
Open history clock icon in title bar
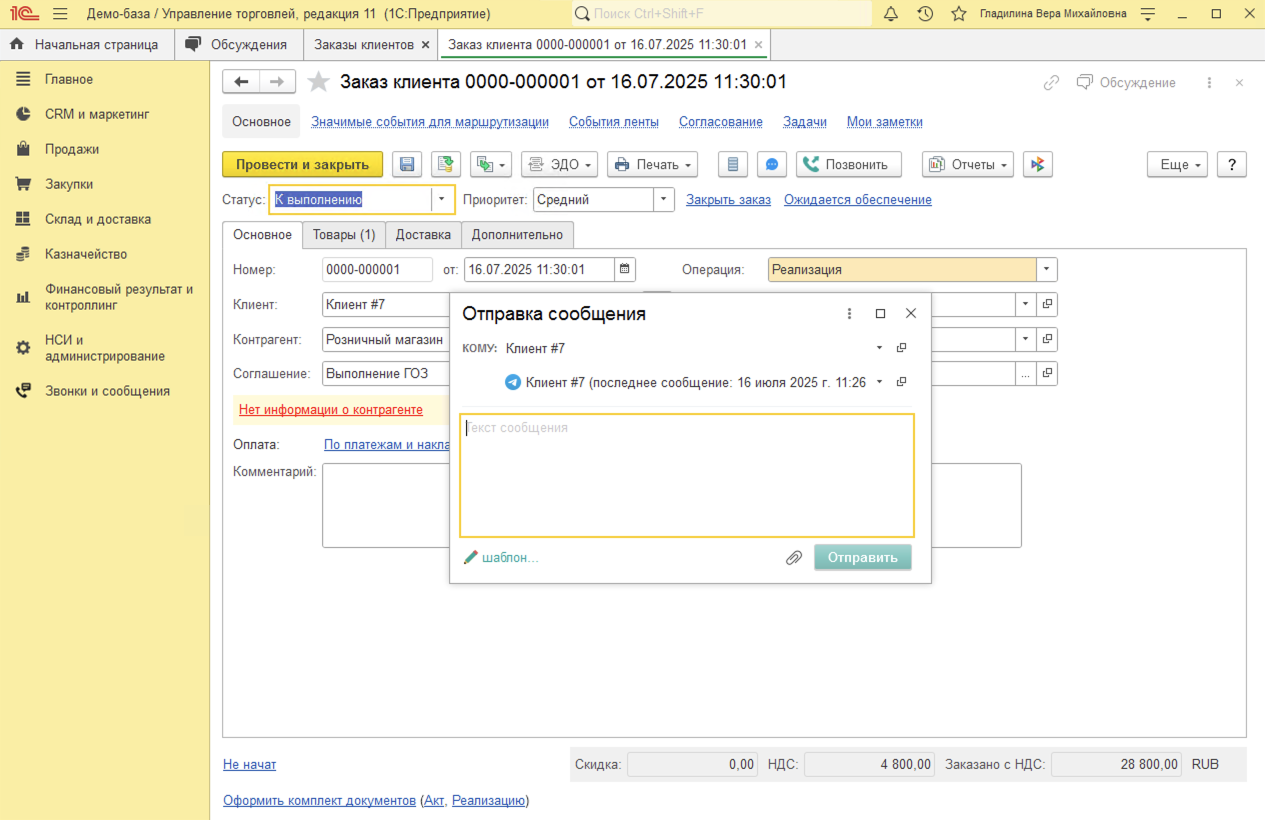[925, 14]
